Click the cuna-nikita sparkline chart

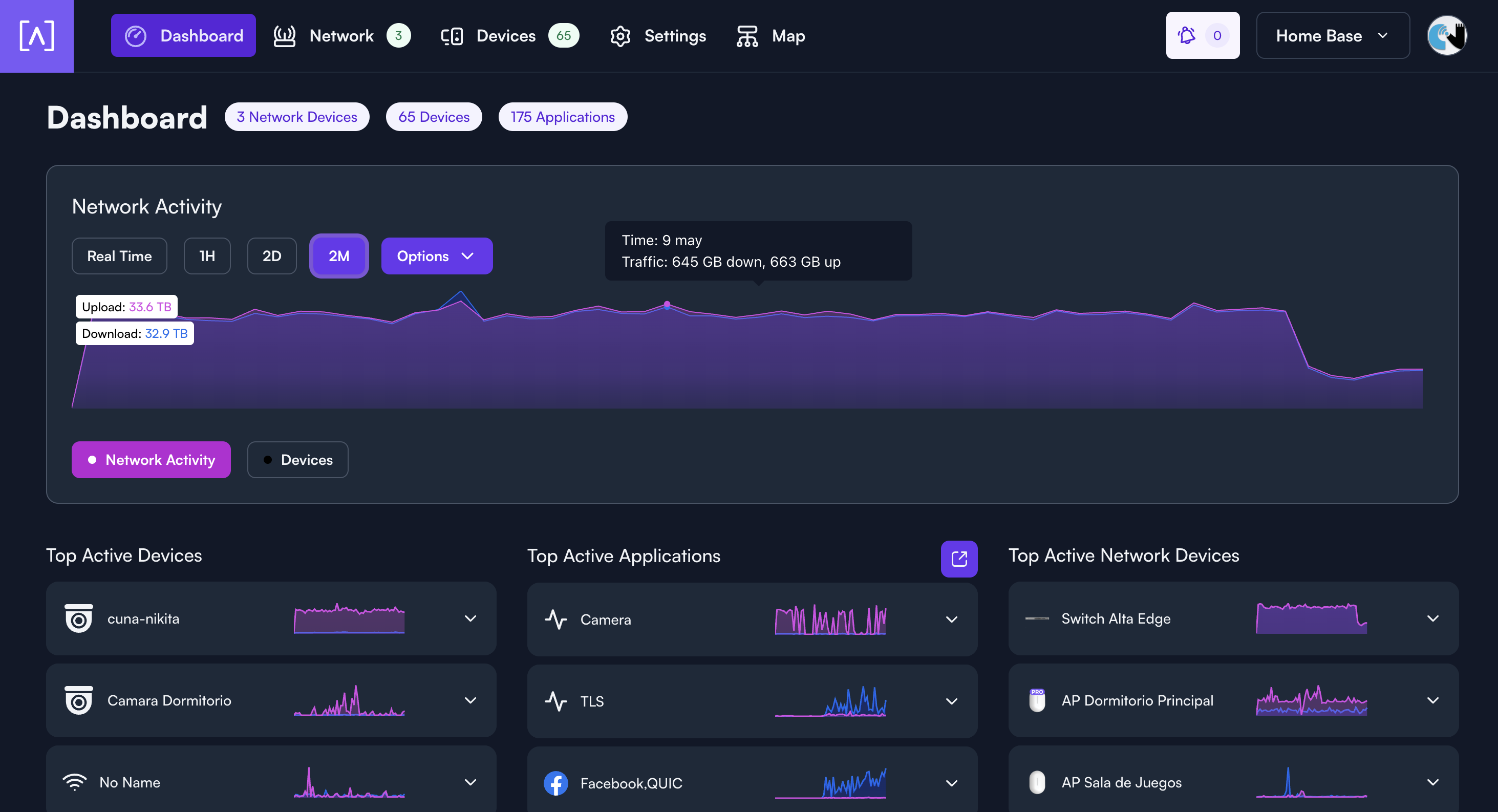pyautogui.click(x=349, y=618)
